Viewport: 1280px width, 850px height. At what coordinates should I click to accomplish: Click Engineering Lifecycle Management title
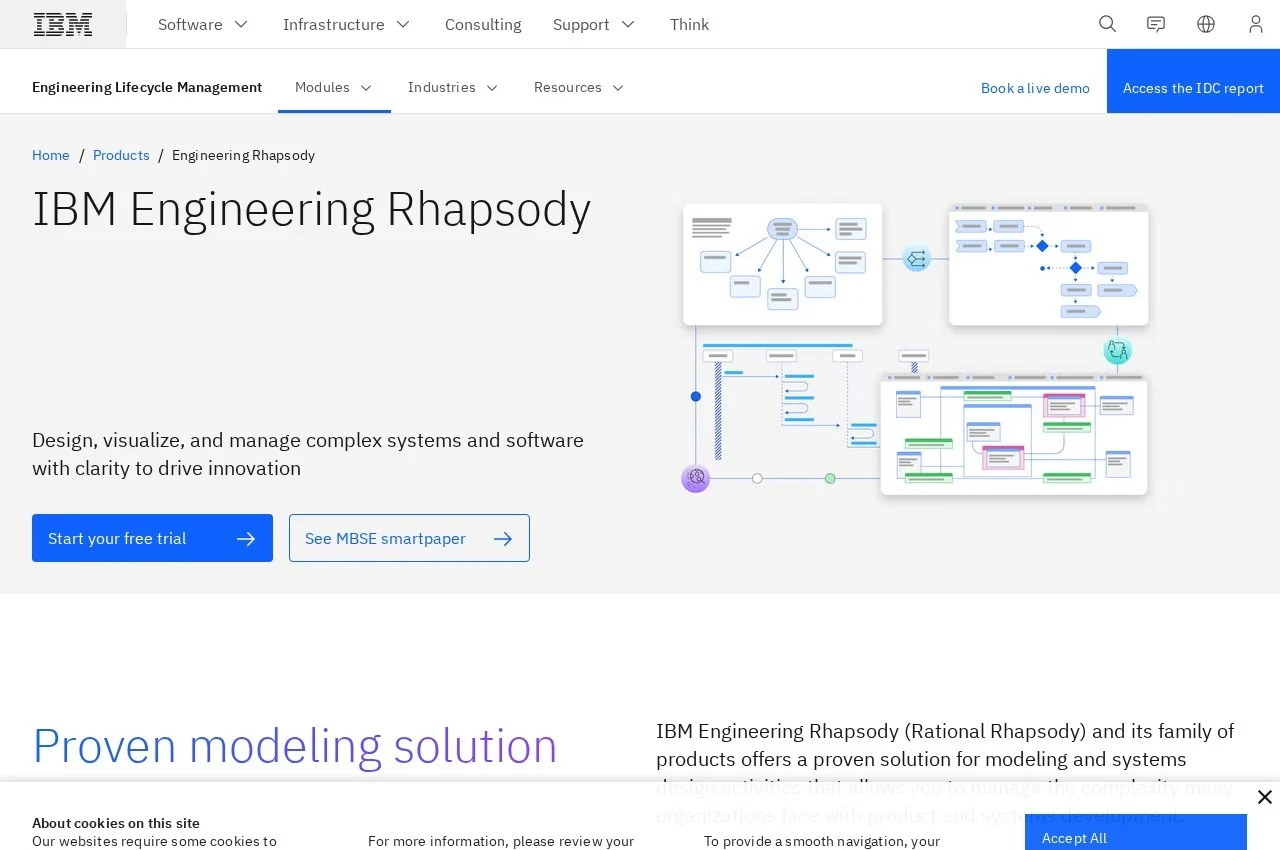tap(147, 87)
